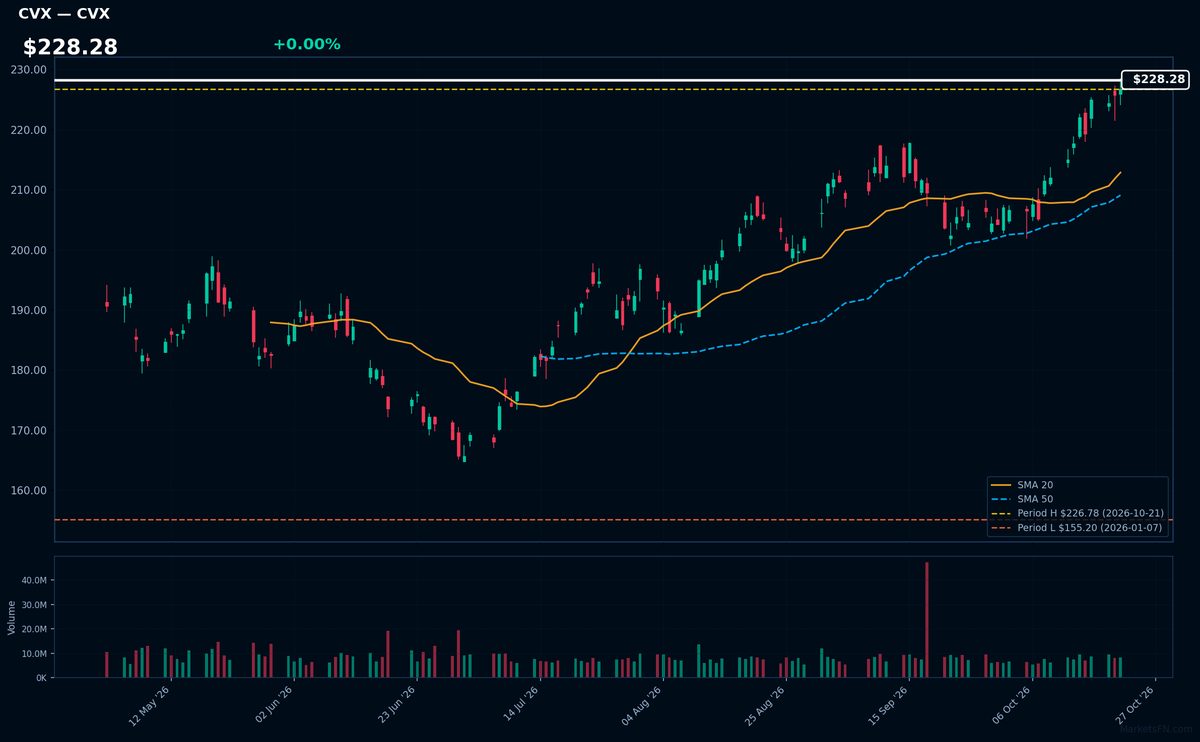Click the 0K volume axis label
Screen dimensions: 1200x742
(x=41, y=678)
